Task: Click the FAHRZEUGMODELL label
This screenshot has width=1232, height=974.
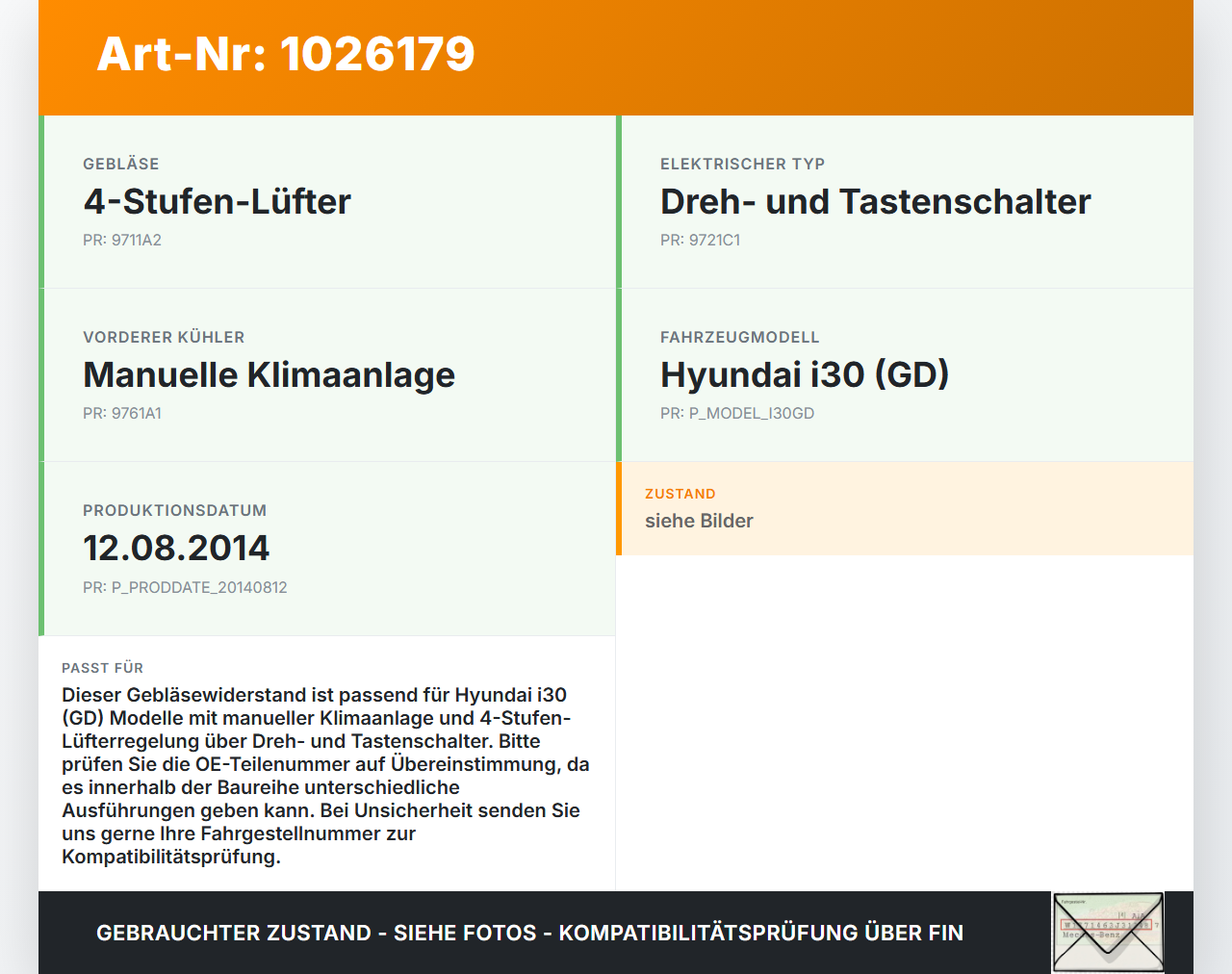Action: pyautogui.click(x=739, y=337)
